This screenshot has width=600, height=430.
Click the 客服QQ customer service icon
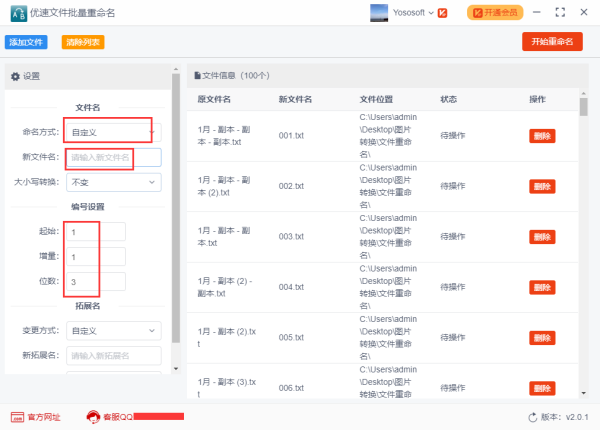(x=93, y=417)
